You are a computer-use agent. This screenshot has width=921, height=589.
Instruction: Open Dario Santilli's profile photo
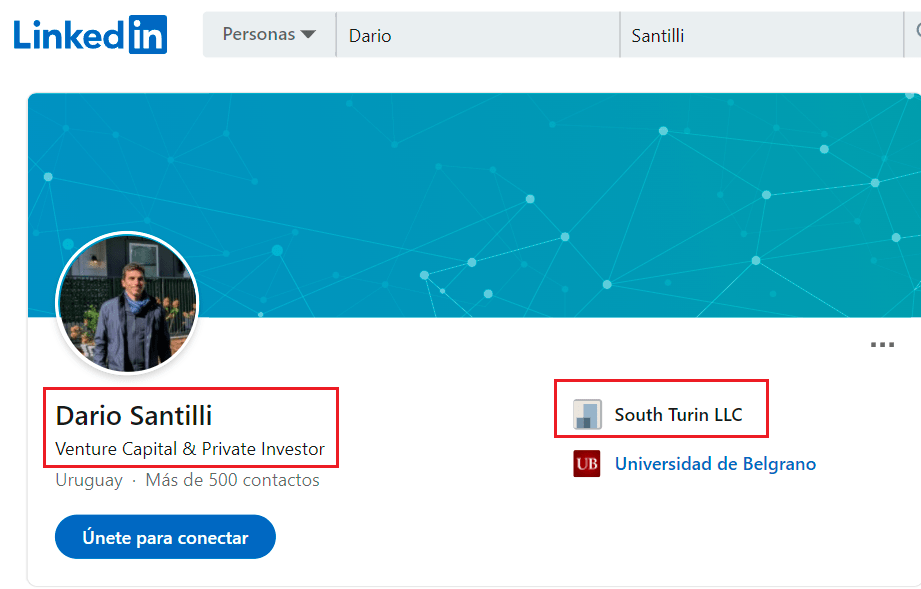127,304
